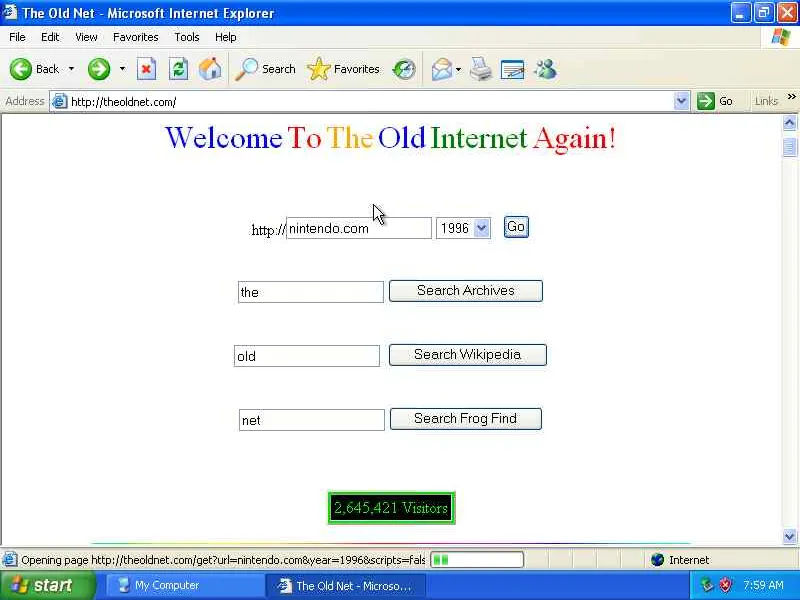The image size is (800, 600).
Task: Click the vertical scrollbar thumb
Action: (x=789, y=148)
